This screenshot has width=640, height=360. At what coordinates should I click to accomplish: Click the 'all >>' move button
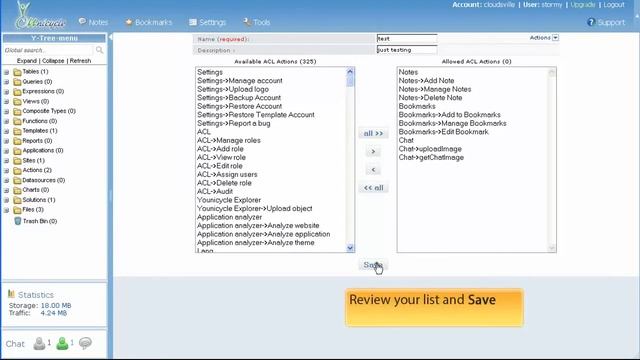pyautogui.click(x=373, y=133)
